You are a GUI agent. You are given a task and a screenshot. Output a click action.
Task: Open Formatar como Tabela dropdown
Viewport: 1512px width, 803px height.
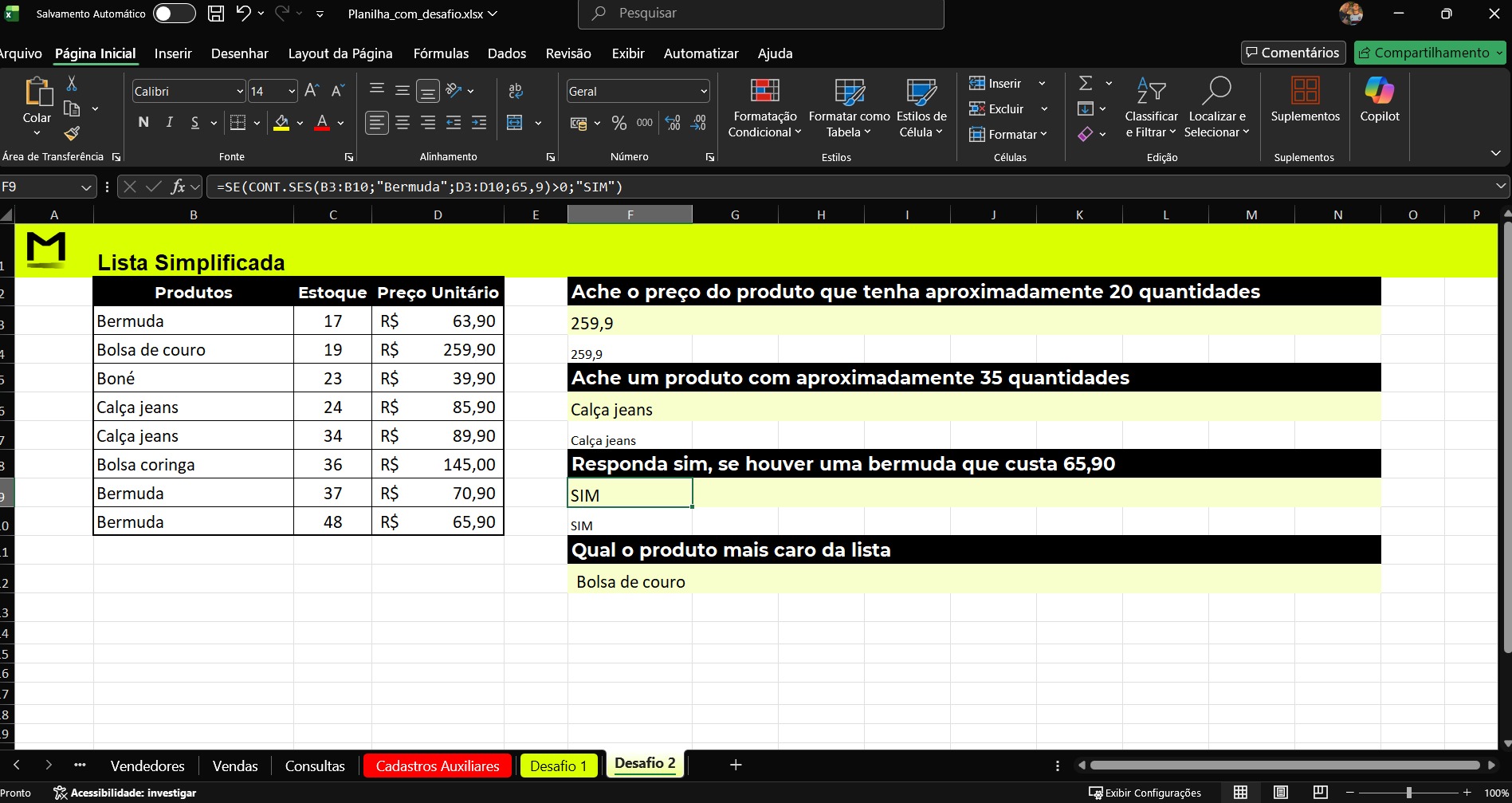coord(849,108)
